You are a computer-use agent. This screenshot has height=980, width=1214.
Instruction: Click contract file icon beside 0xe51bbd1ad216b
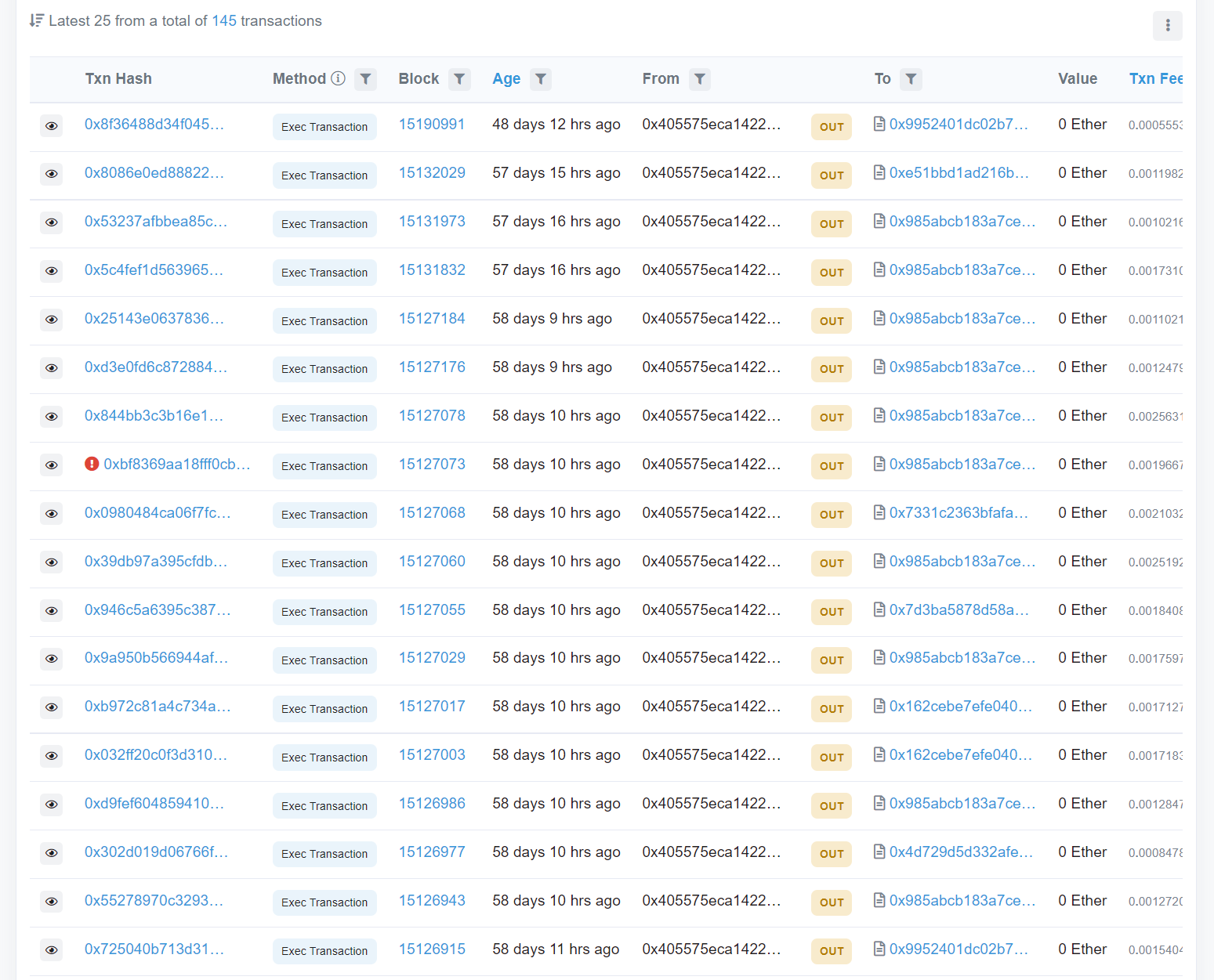(879, 172)
